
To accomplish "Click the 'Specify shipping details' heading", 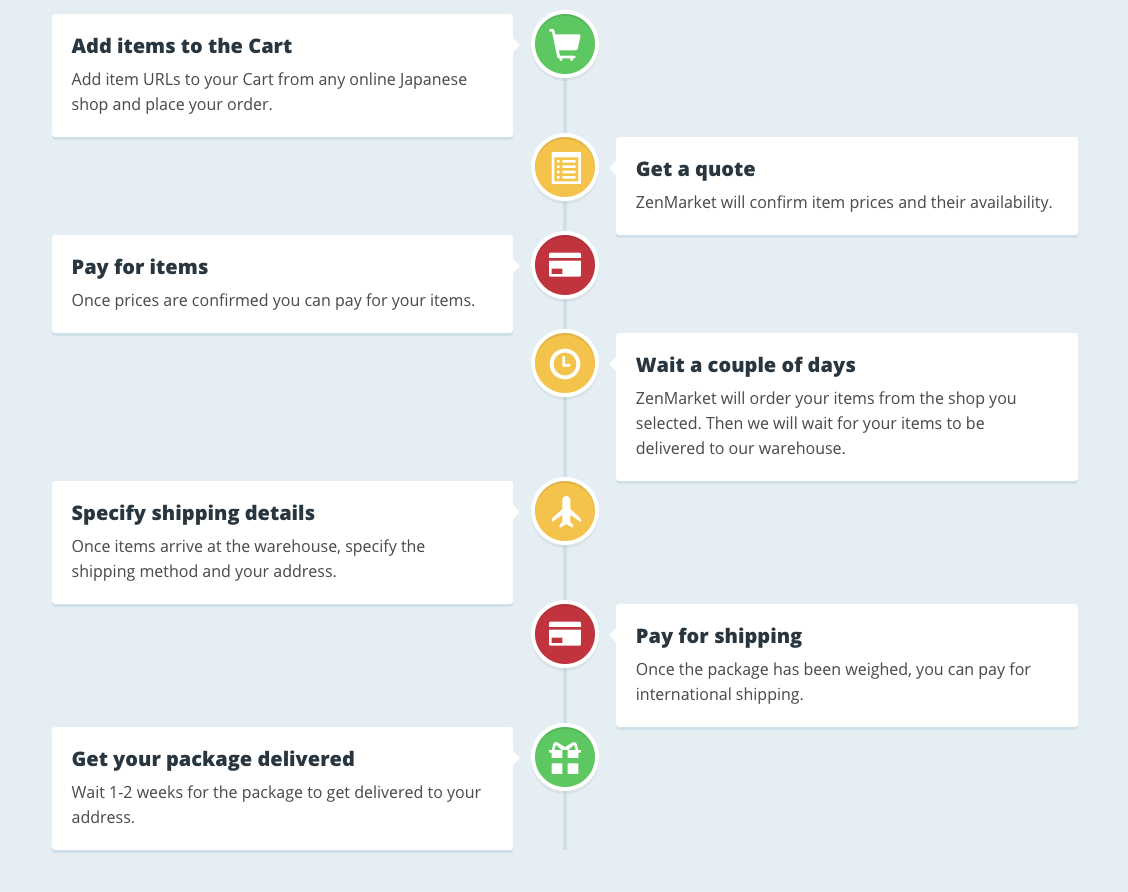I will [x=193, y=514].
